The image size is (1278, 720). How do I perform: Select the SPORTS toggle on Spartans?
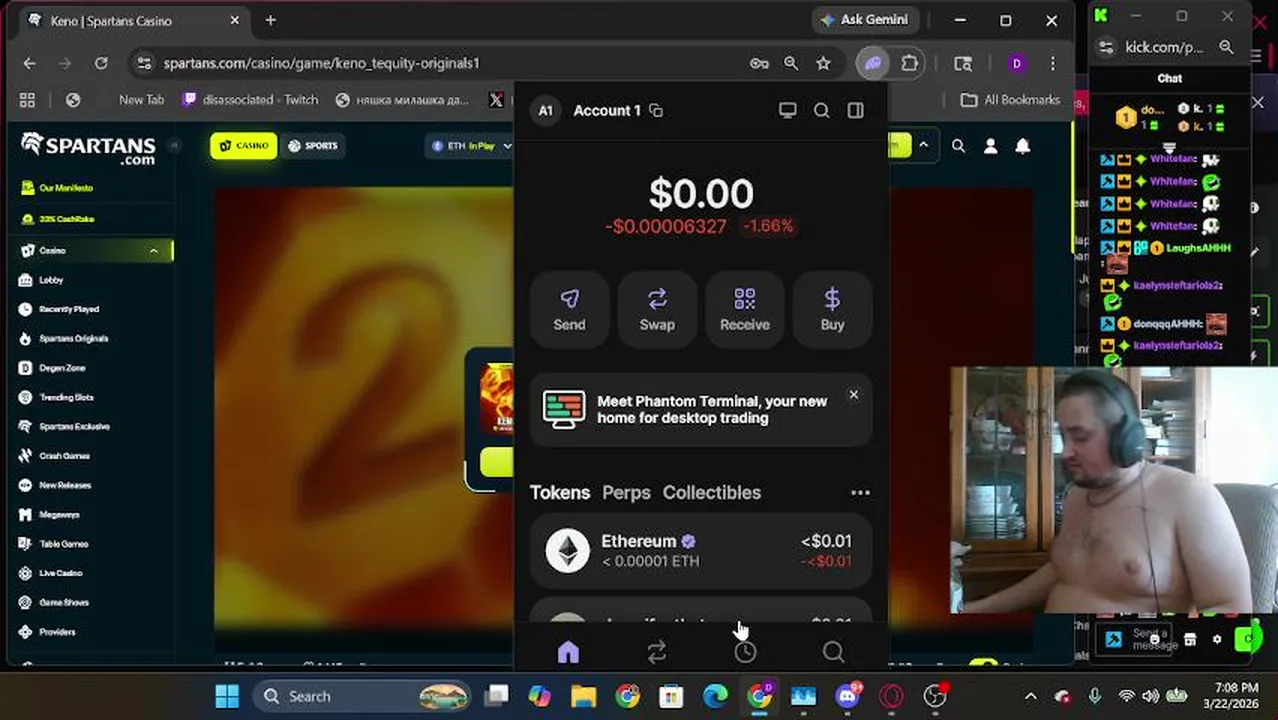coord(312,146)
